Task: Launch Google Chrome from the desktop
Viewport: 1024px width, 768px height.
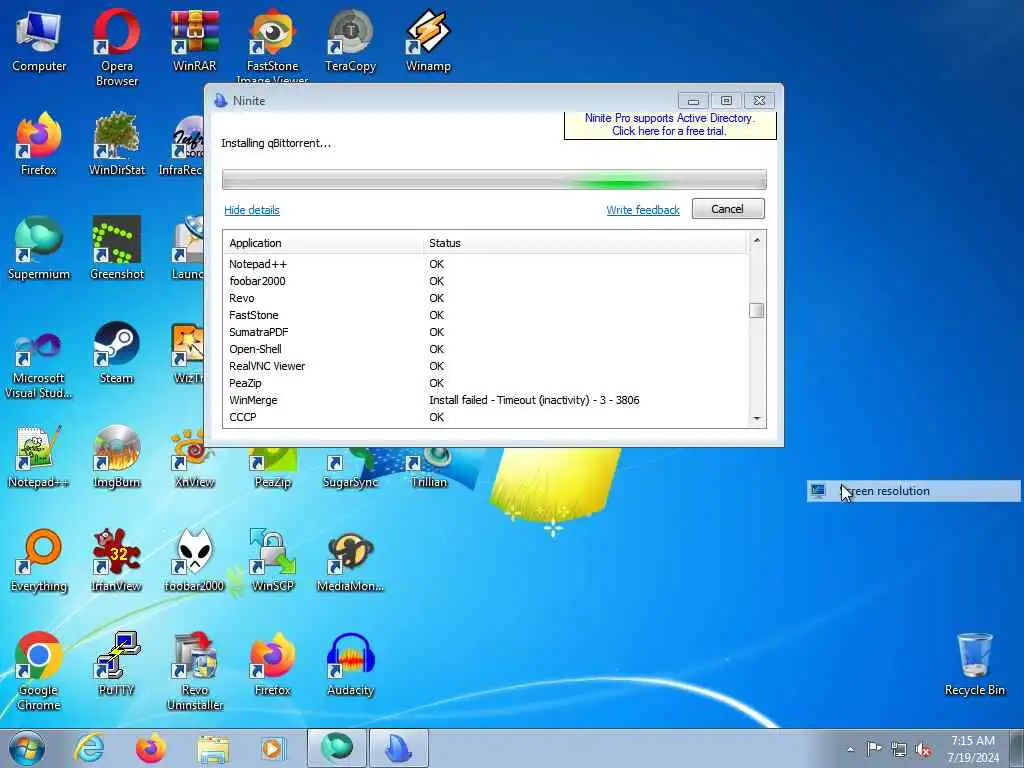Action: [39, 671]
